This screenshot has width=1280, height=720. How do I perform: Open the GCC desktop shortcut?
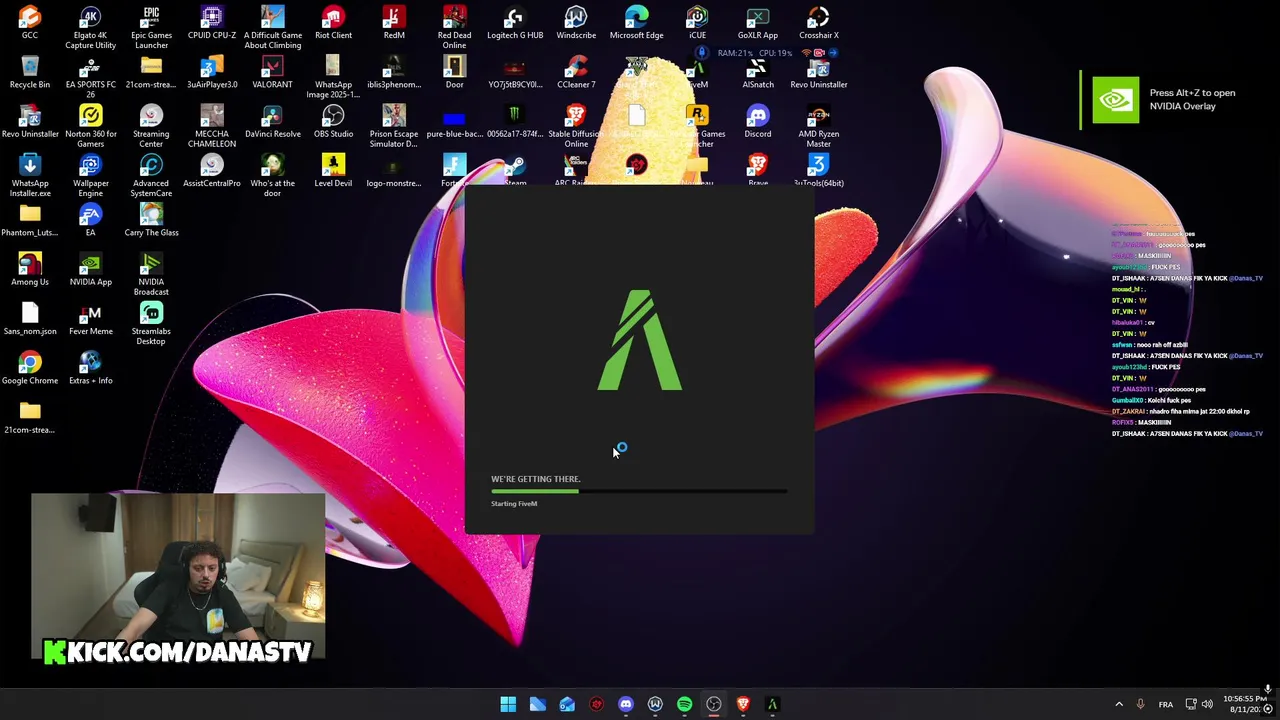pos(30,23)
